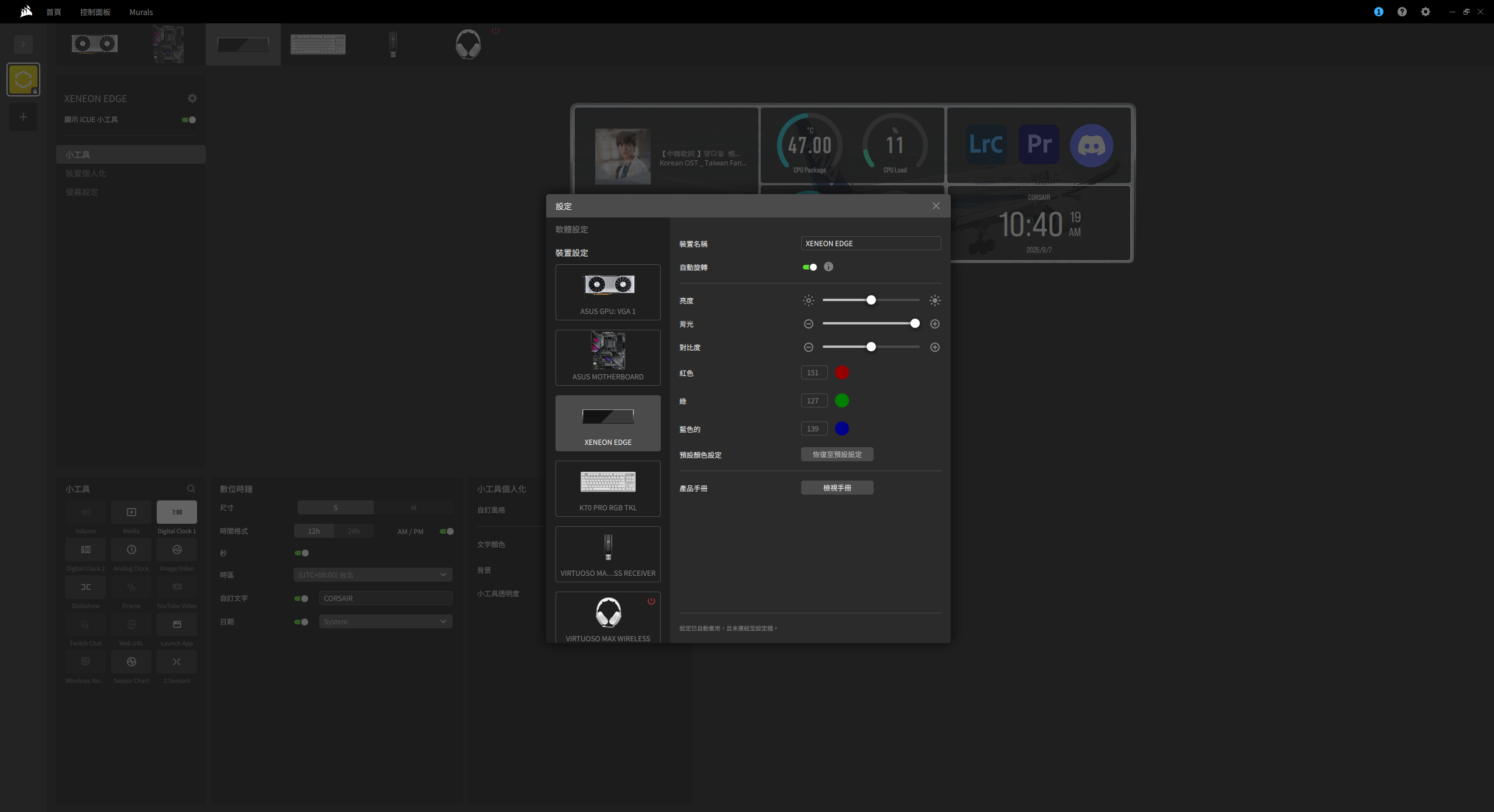
Task: Toggle the AM / PM switch
Action: tap(447, 531)
